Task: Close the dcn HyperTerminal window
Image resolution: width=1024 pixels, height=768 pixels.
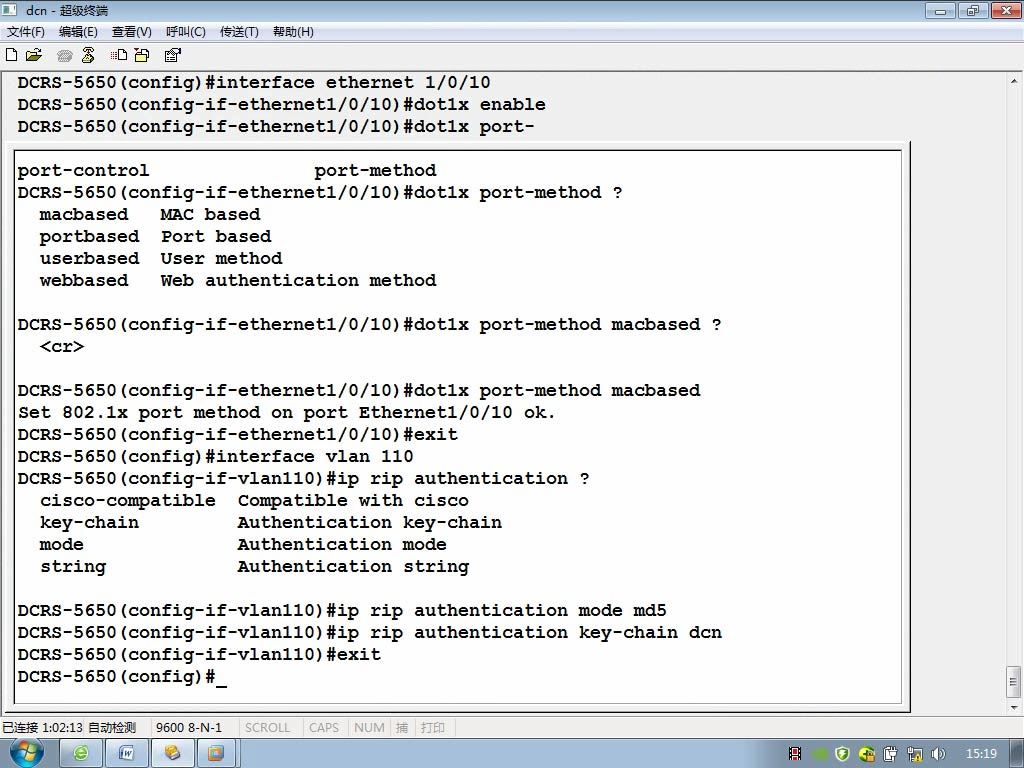Action: coord(1006,10)
